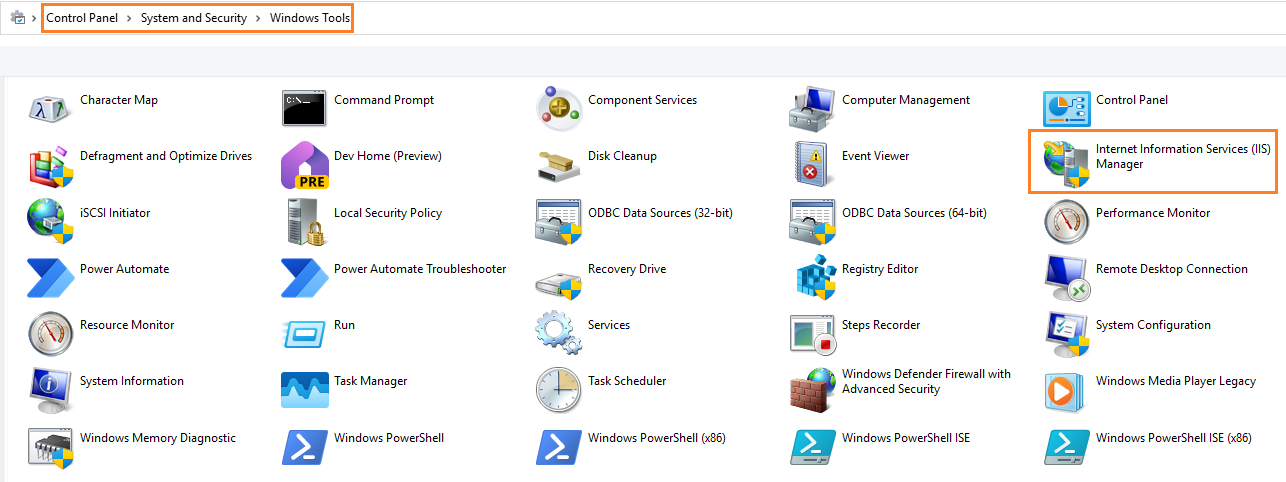This screenshot has height=482, width=1286.
Task: Launch the Command Prompt icon
Action: (305, 107)
